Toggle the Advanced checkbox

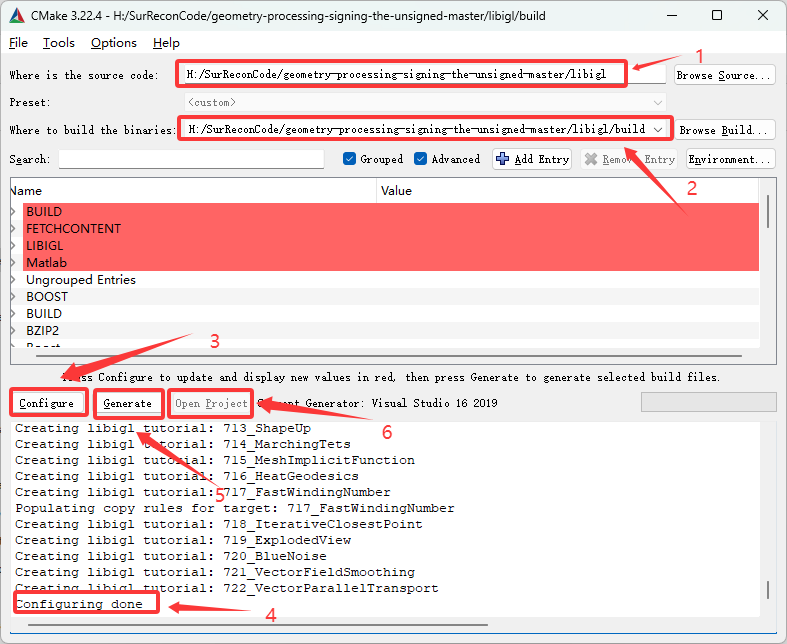pos(421,159)
